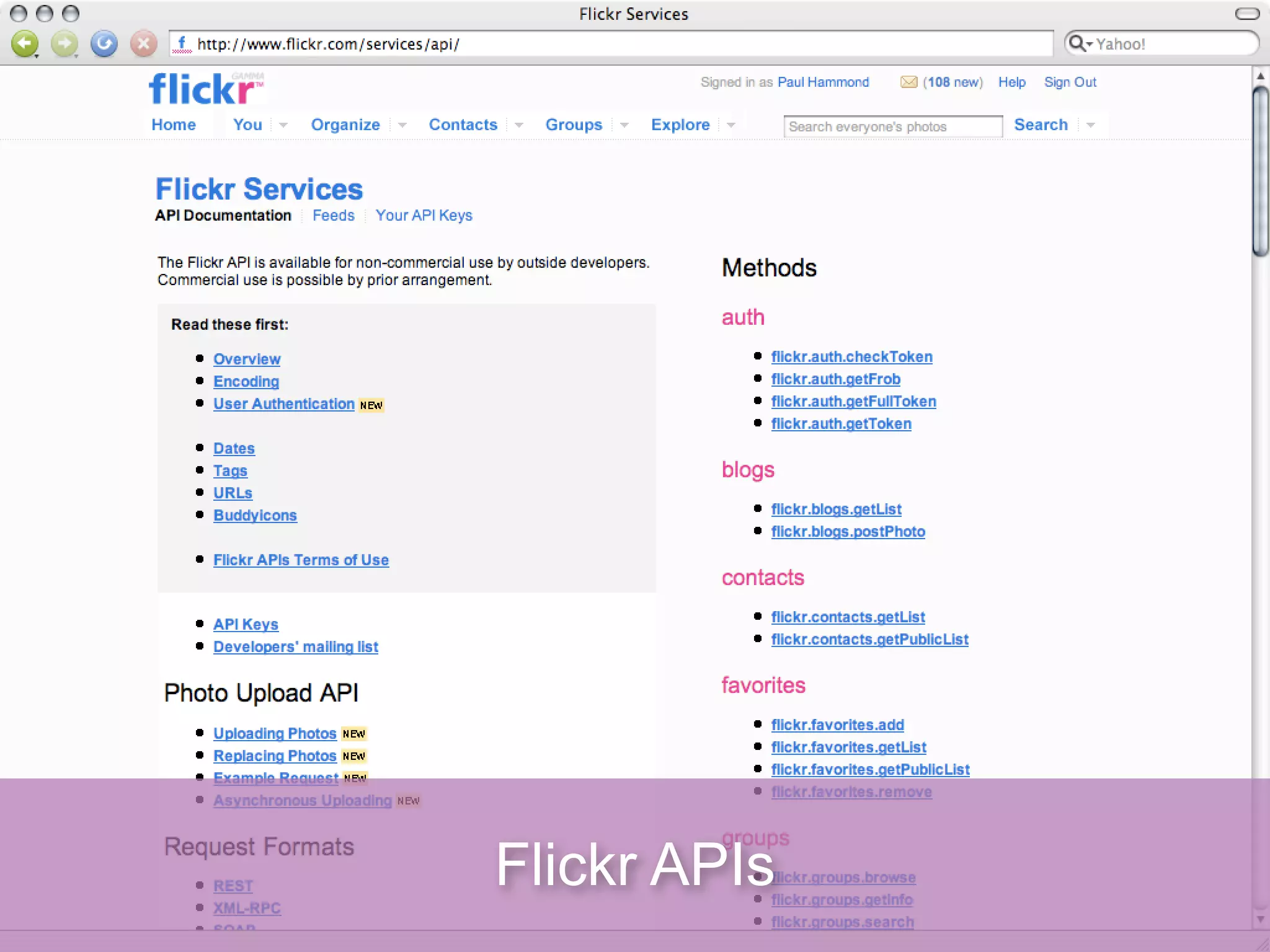Open Paul Hammond profile link
The image size is (1270, 952).
(823, 82)
